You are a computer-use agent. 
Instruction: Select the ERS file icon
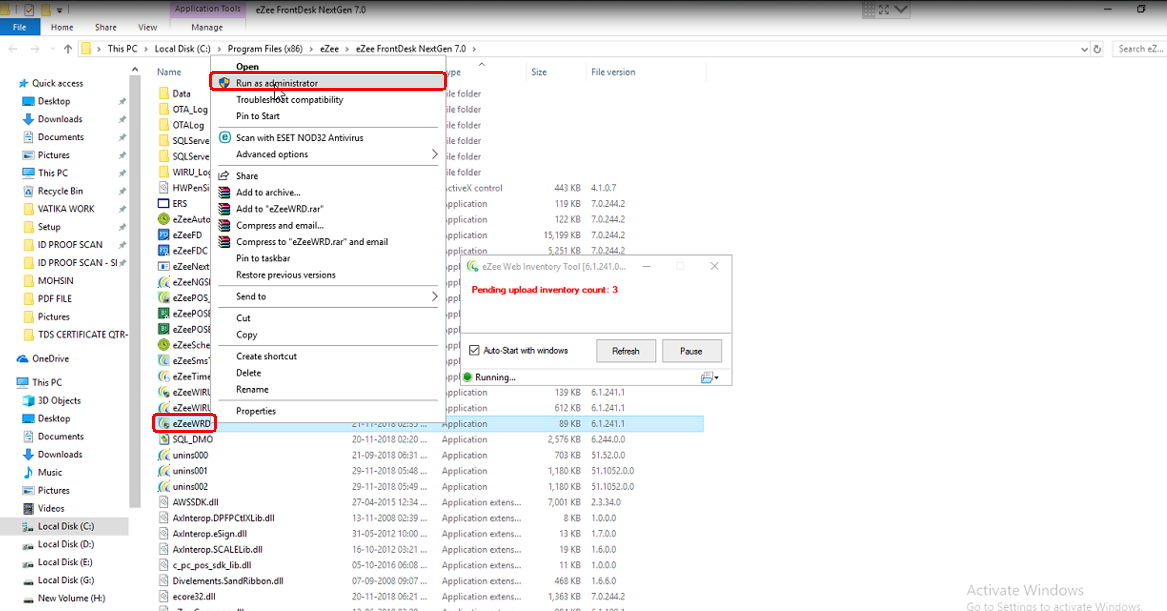point(164,204)
